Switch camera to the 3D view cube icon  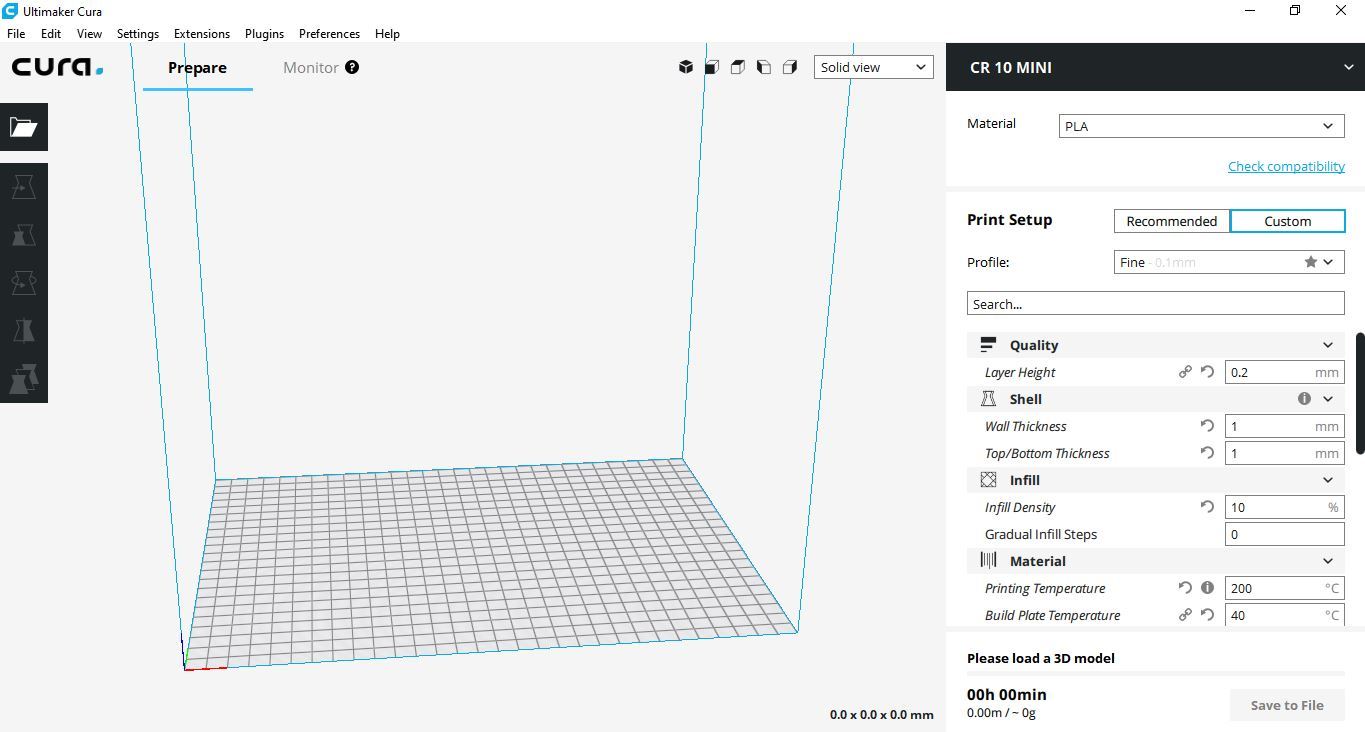point(686,66)
